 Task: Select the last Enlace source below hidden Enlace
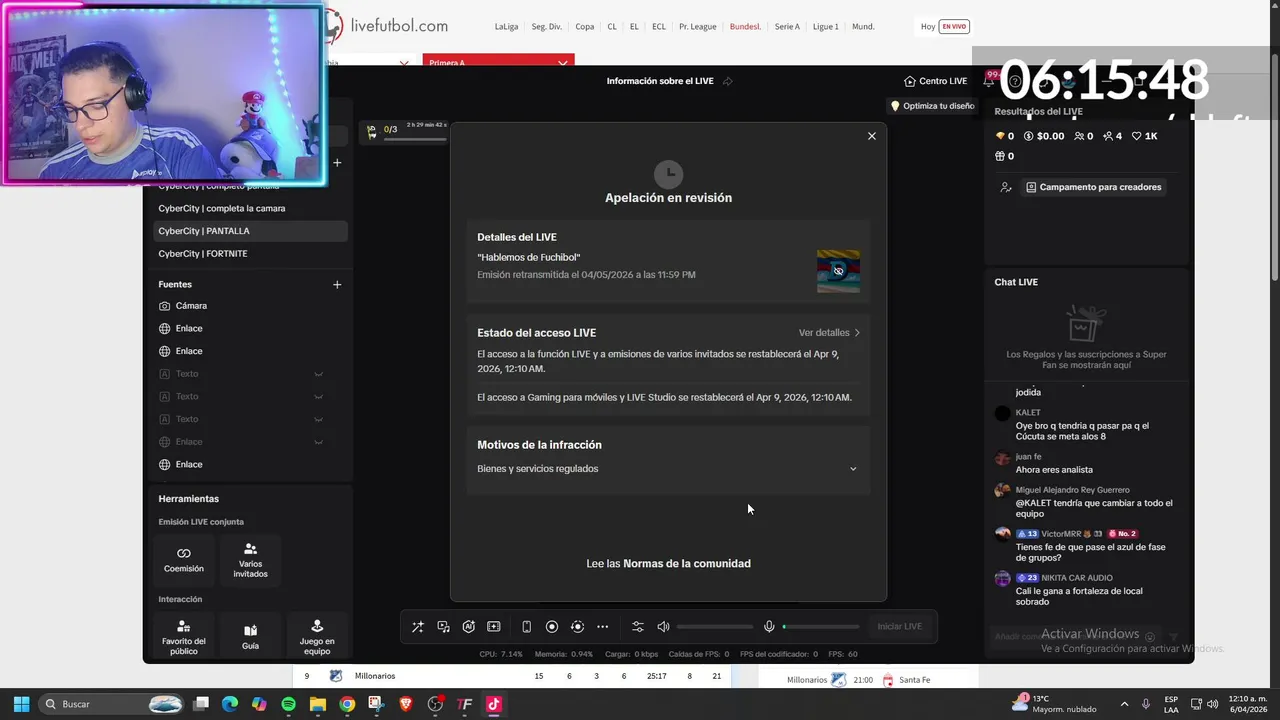pos(250,465)
